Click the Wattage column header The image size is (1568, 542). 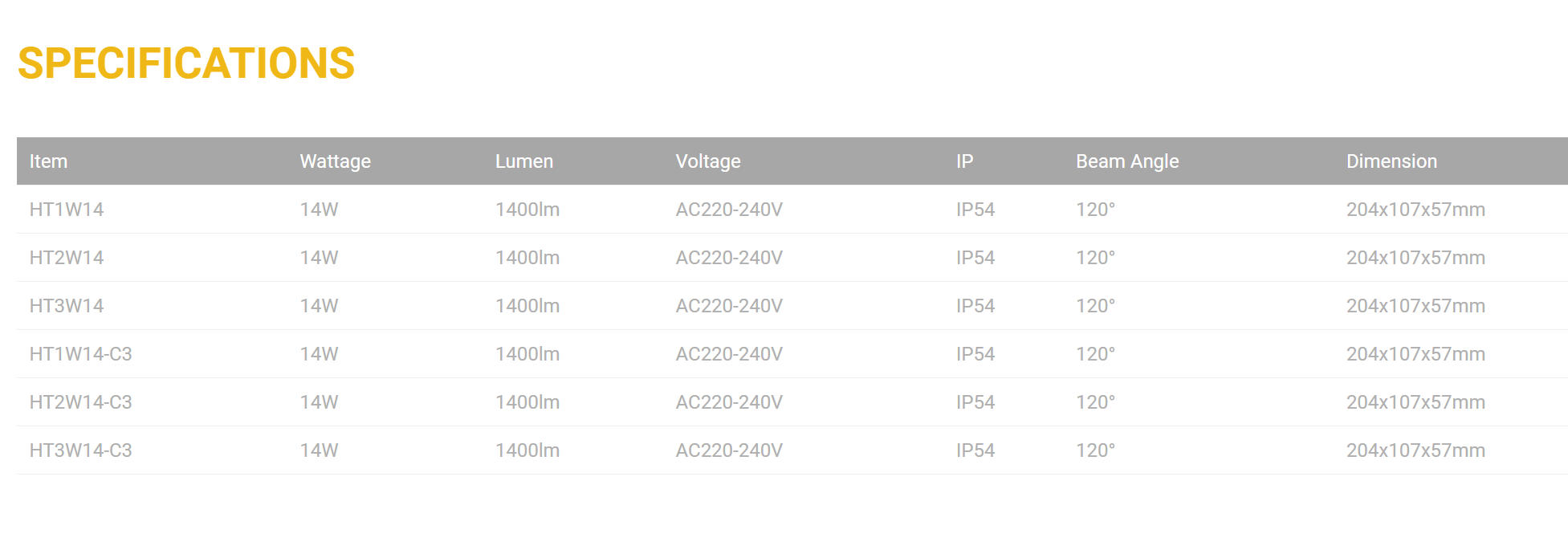335,161
